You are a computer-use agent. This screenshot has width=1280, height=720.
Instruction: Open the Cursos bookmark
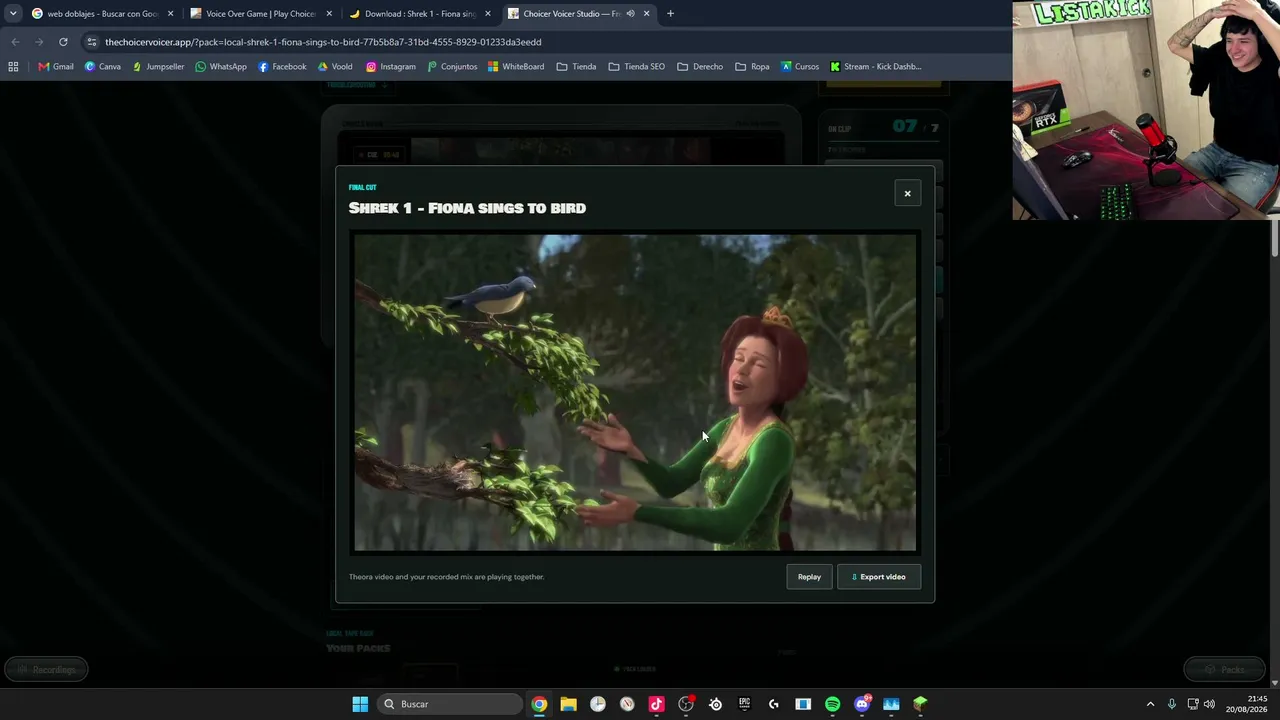click(800, 67)
